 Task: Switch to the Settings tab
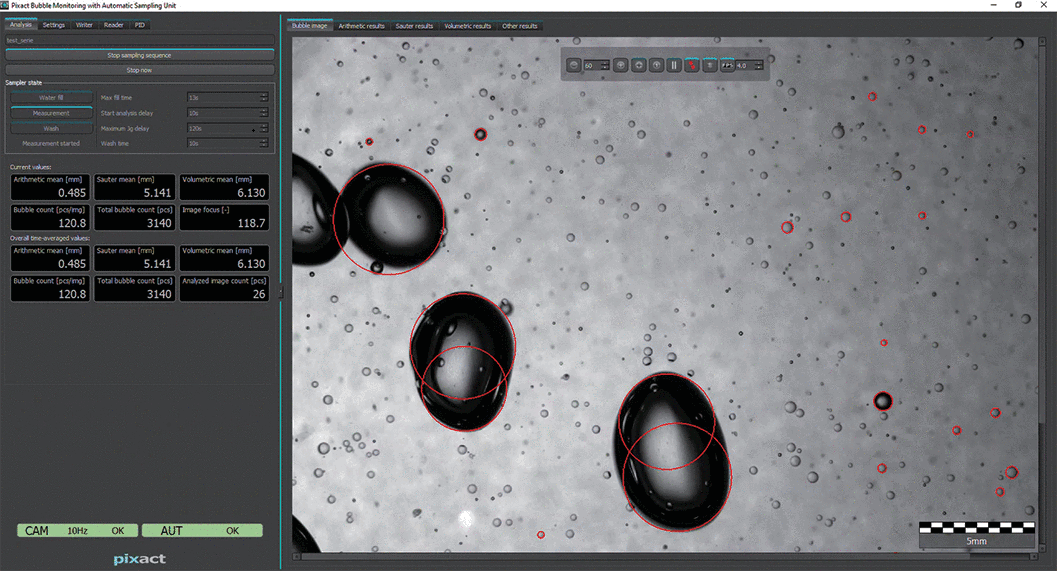54,25
